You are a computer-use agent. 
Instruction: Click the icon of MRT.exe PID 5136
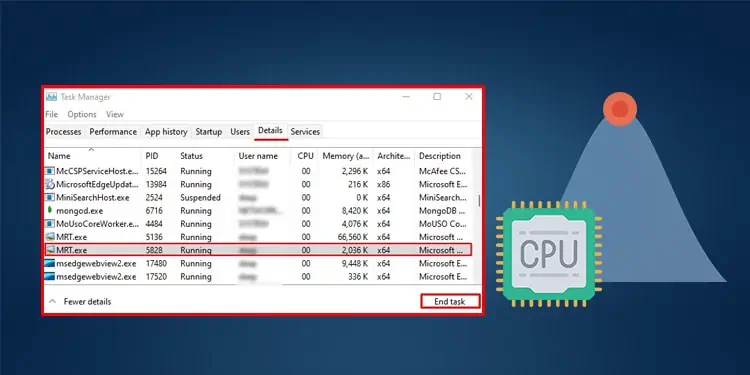50,237
